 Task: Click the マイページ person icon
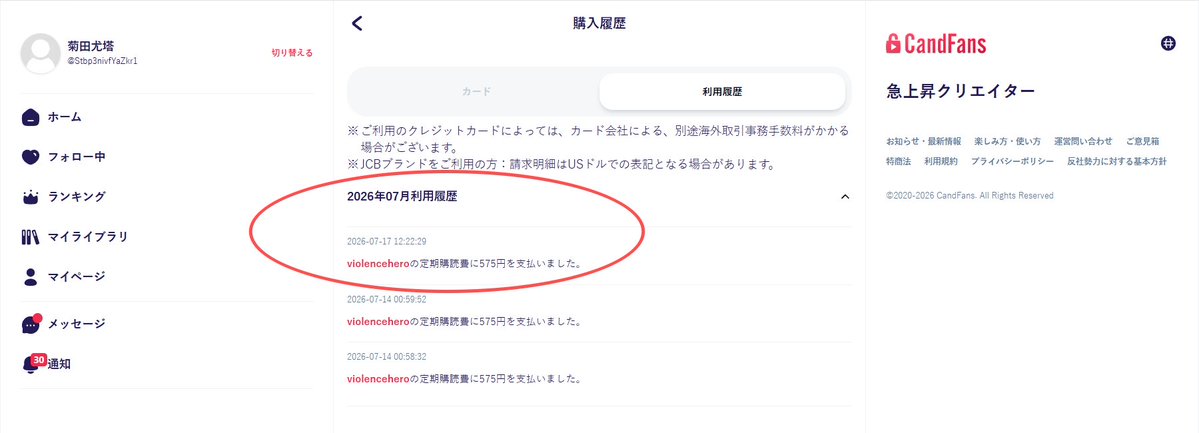tap(30, 276)
